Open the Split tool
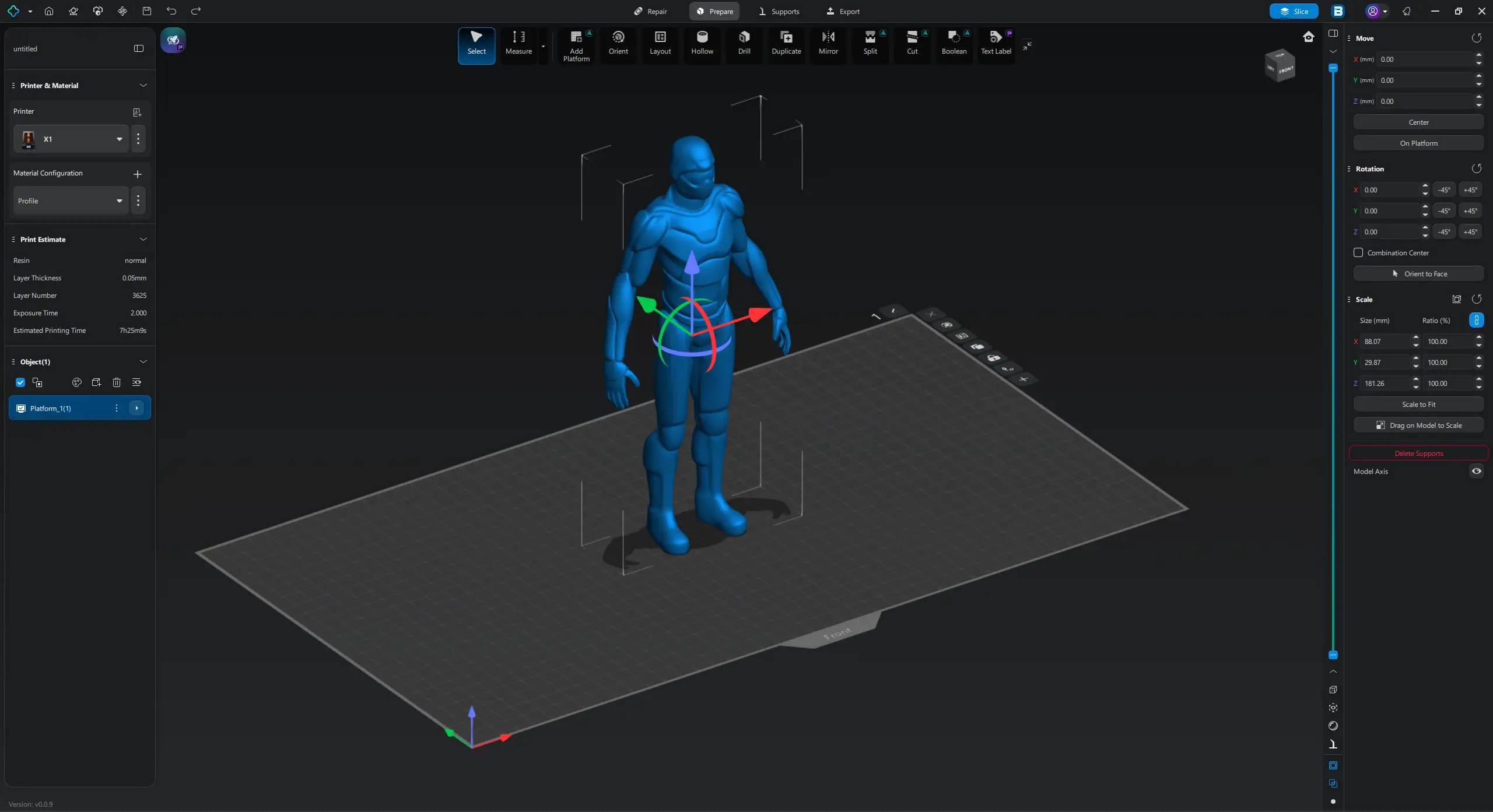The image size is (1493, 812). click(870, 44)
